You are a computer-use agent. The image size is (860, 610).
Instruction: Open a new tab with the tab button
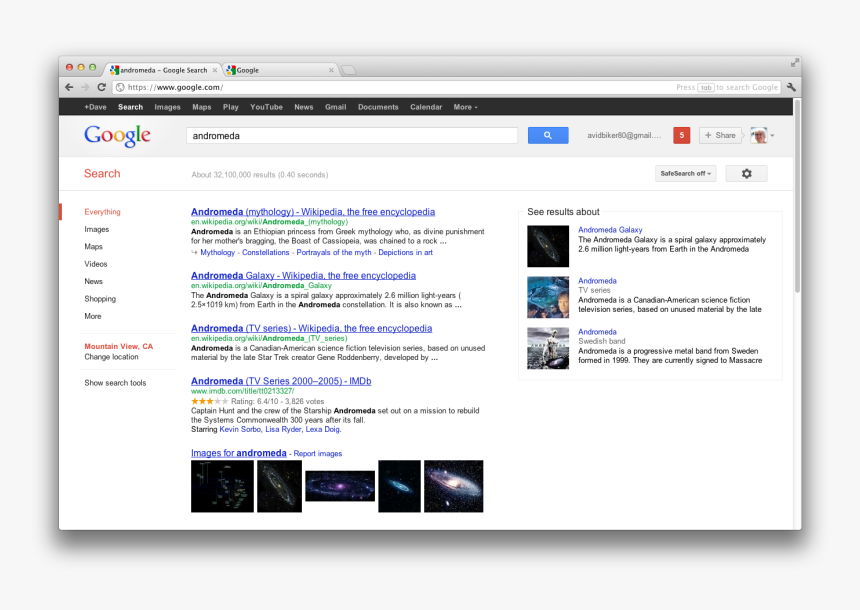click(x=349, y=70)
